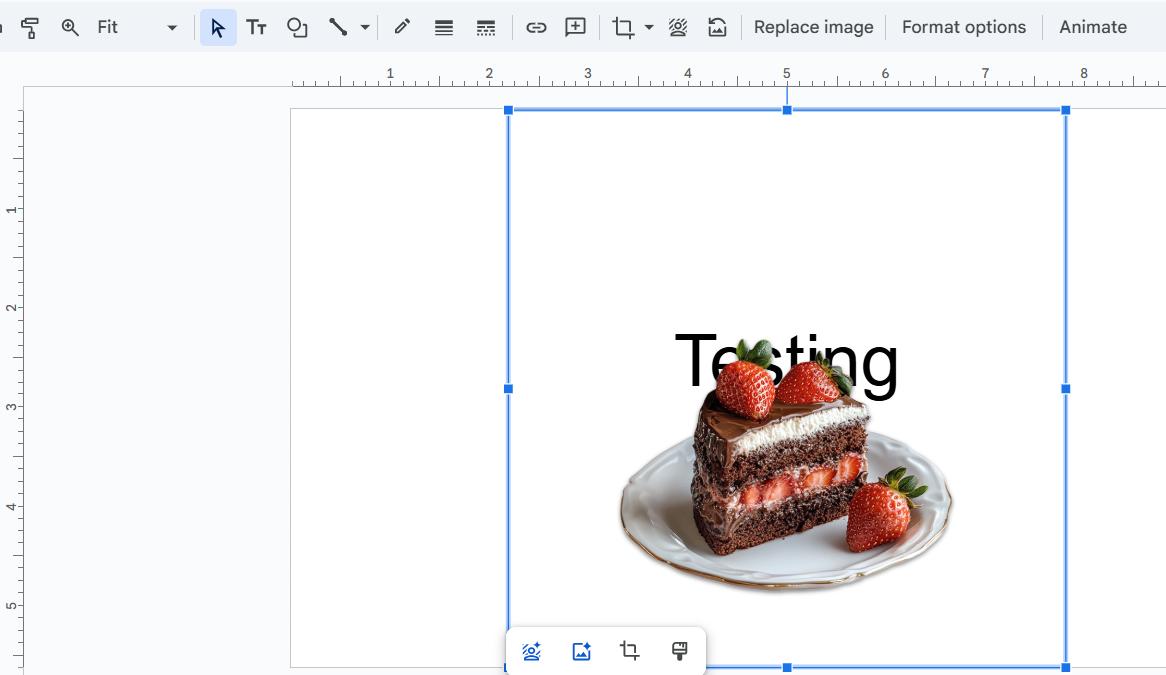The width and height of the screenshot is (1166, 675).
Task: Choose the Text box tool
Action: coord(257,28)
